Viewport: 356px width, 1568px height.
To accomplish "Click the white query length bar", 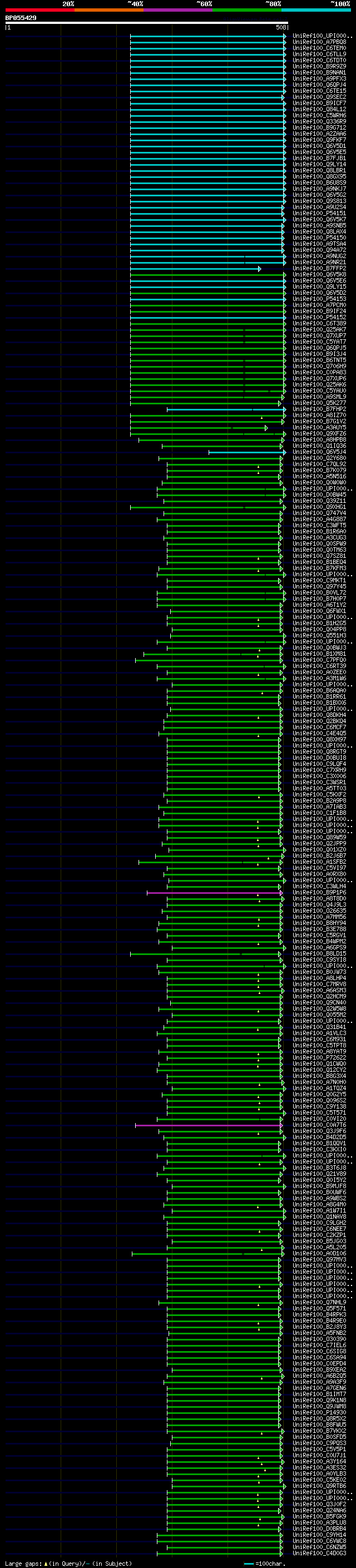I will [147, 23].
